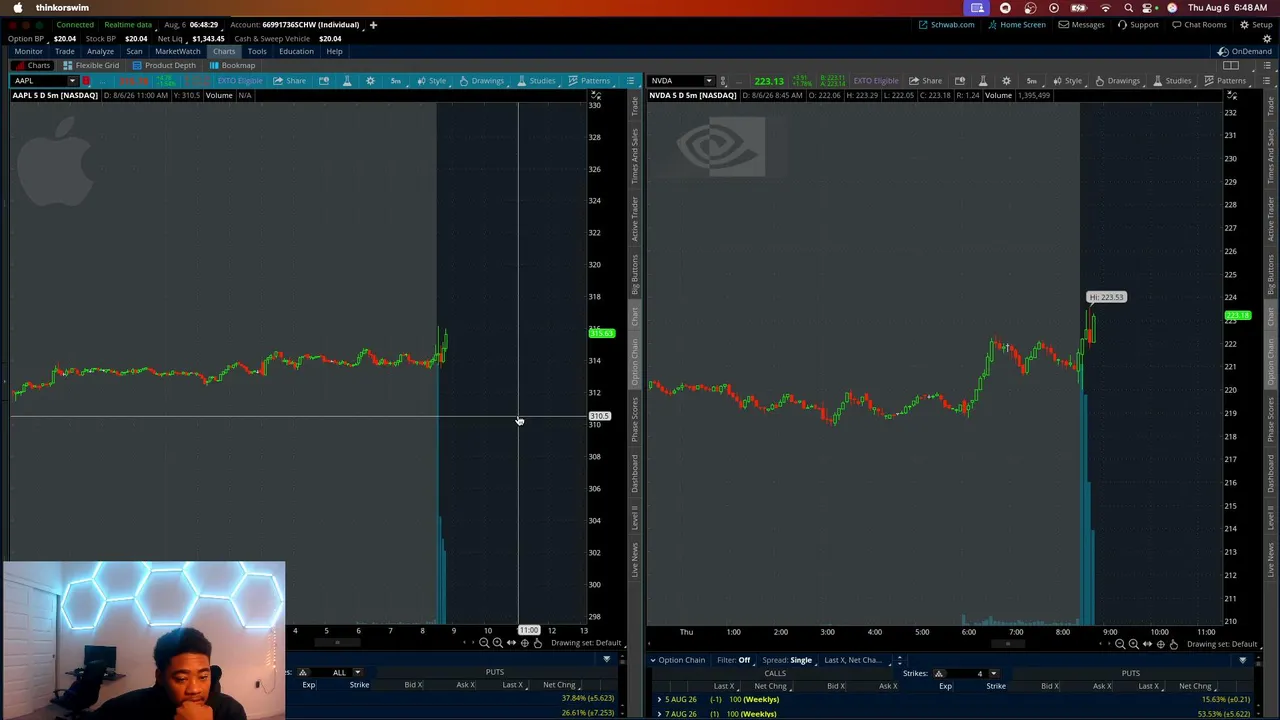The width and height of the screenshot is (1280, 720).
Task: Click the flask icon on NVDA chart toolbar
Action: click(x=983, y=80)
